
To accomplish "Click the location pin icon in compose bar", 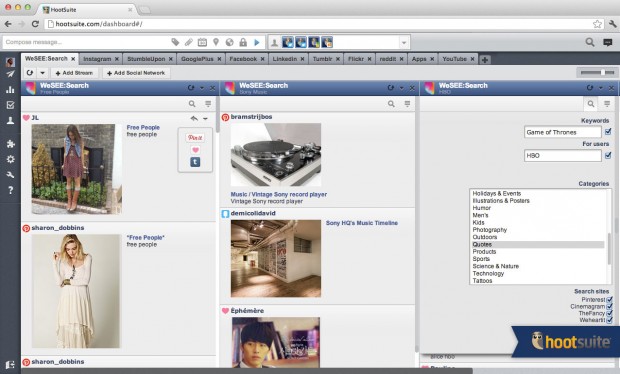I will click(216, 42).
